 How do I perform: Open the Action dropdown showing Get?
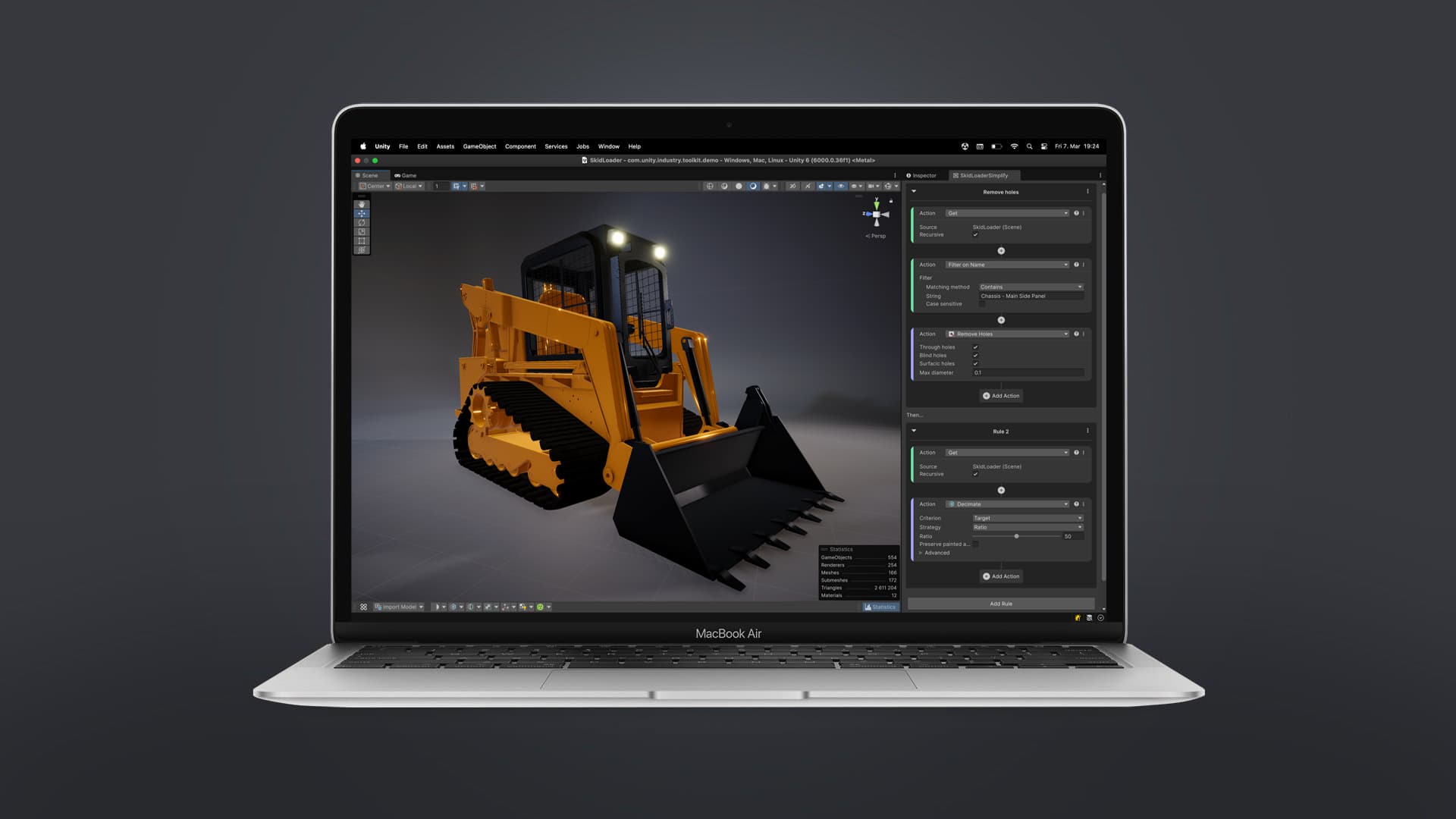coord(1006,213)
